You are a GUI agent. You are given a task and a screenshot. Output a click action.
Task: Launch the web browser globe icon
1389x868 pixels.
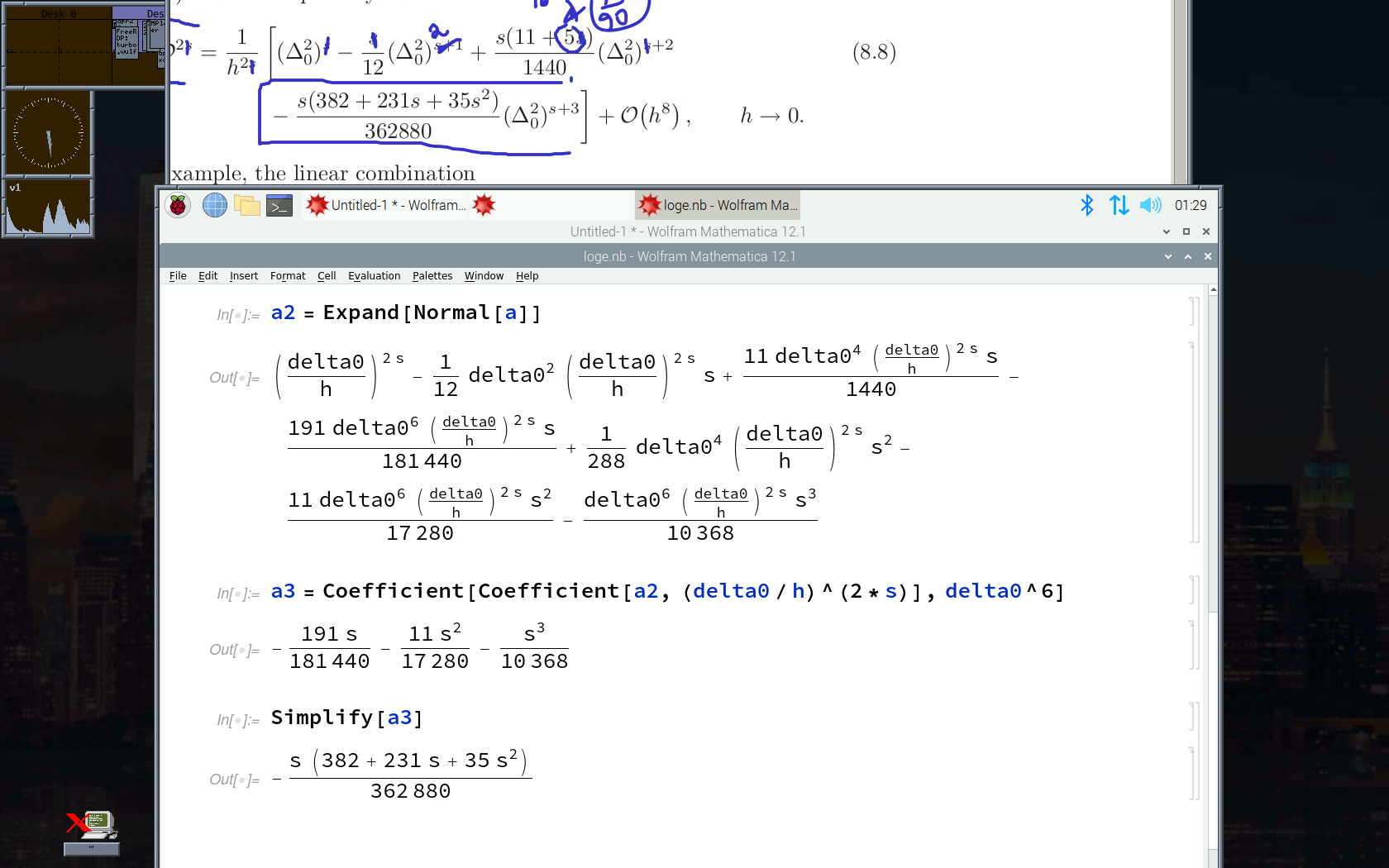tap(215, 205)
